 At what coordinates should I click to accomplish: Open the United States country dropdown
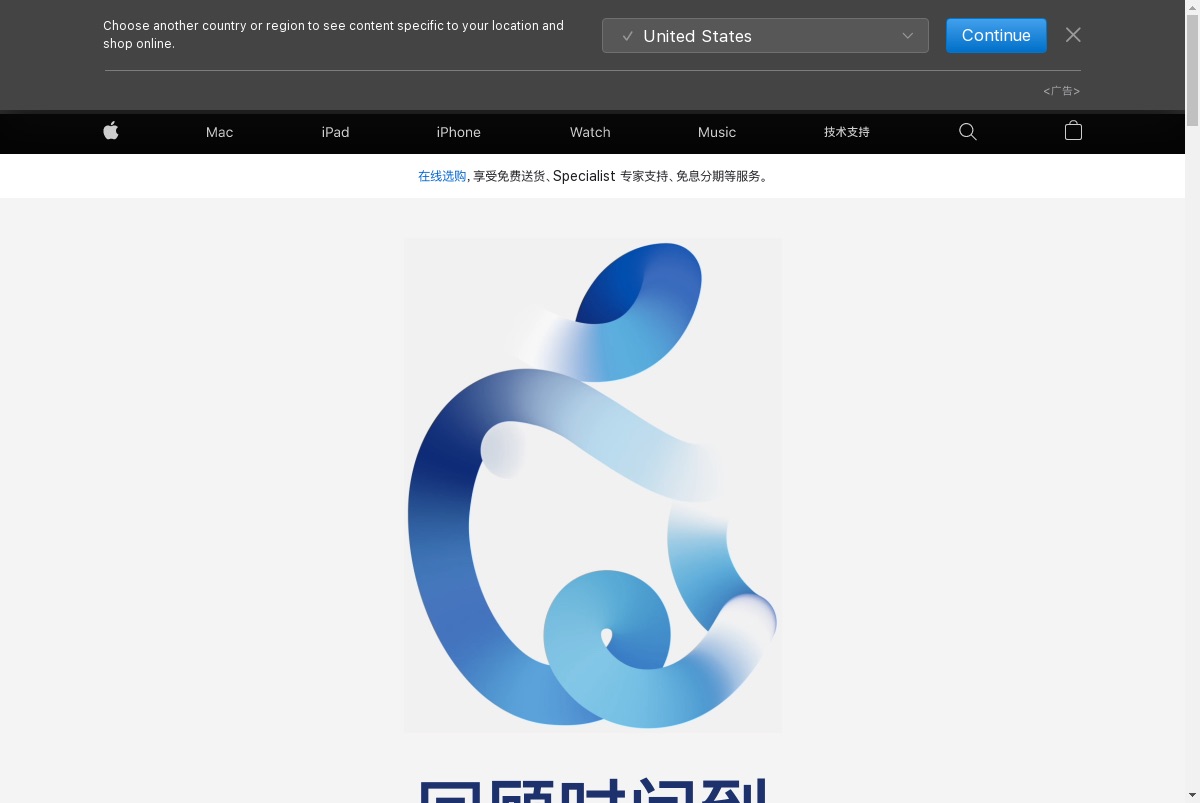click(765, 36)
